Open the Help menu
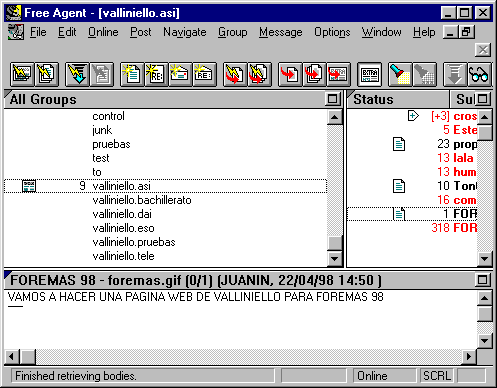Screen dimensions: 497x388 pyautogui.click(x=424, y=32)
